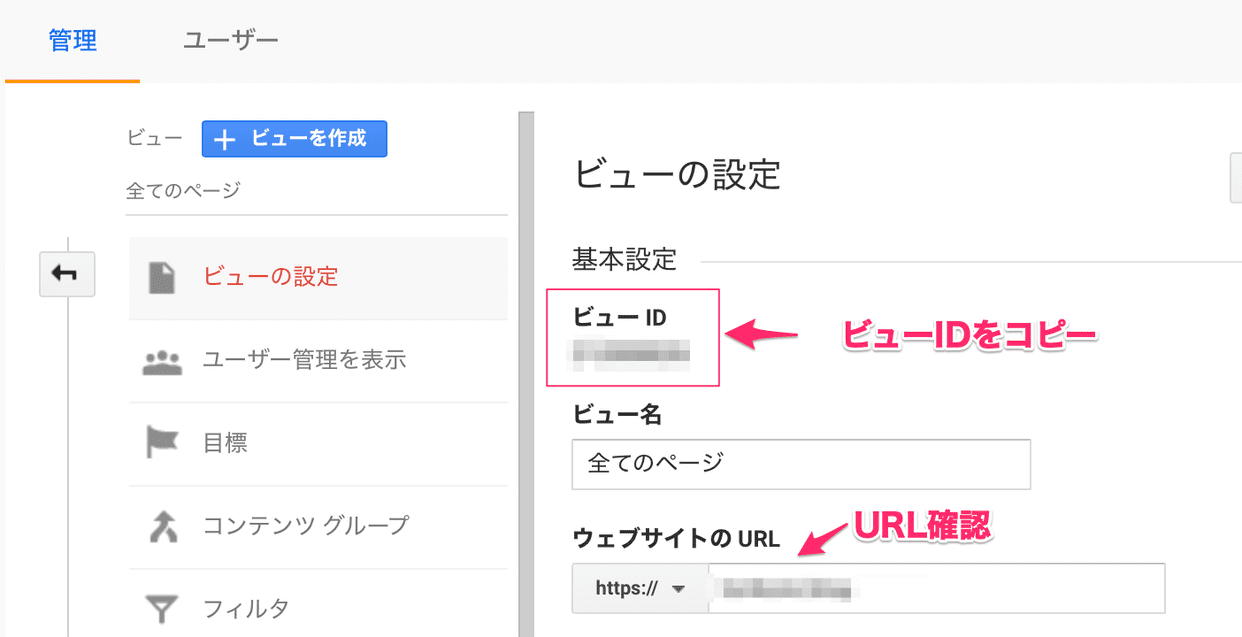
Task: Click inside the ビュー名 input field
Action: pyautogui.click(x=800, y=464)
